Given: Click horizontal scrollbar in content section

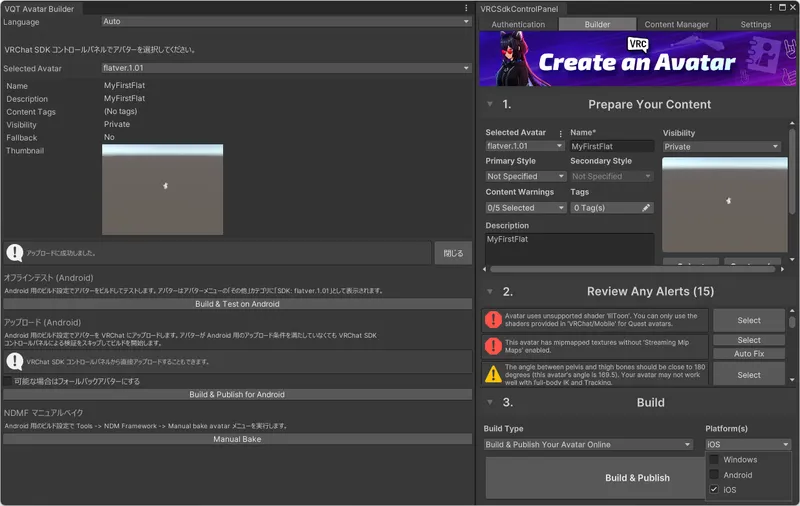Looking at the screenshot, I should pyautogui.click(x=633, y=269).
